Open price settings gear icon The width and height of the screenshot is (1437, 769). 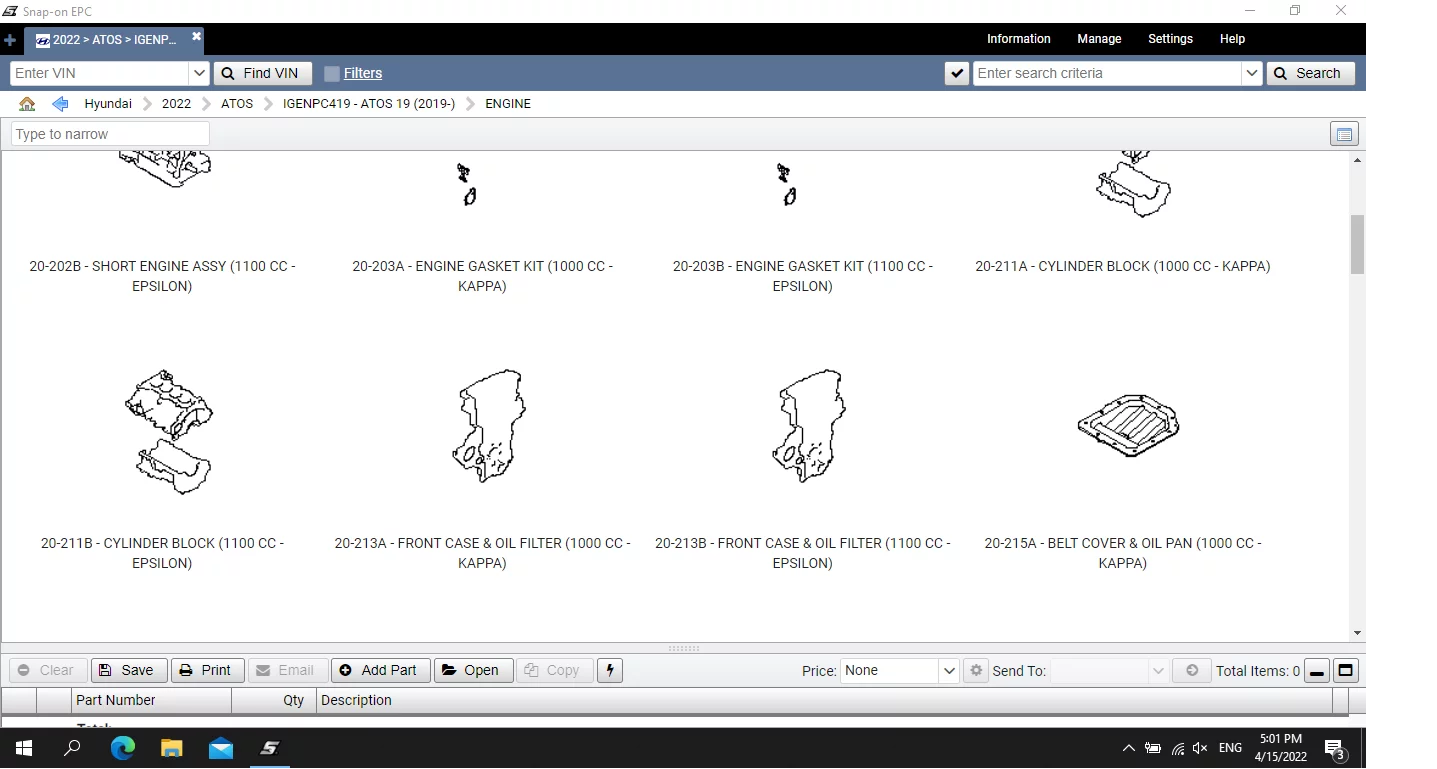(x=976, y=670)
